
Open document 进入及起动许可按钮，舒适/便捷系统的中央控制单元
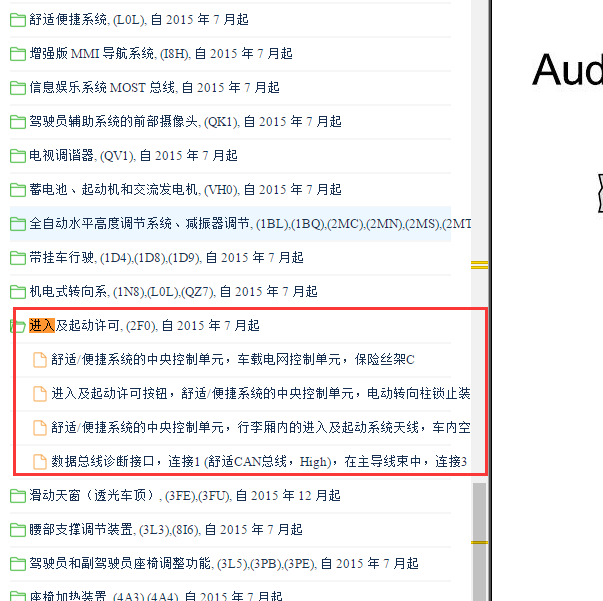(x=261, y=393)
